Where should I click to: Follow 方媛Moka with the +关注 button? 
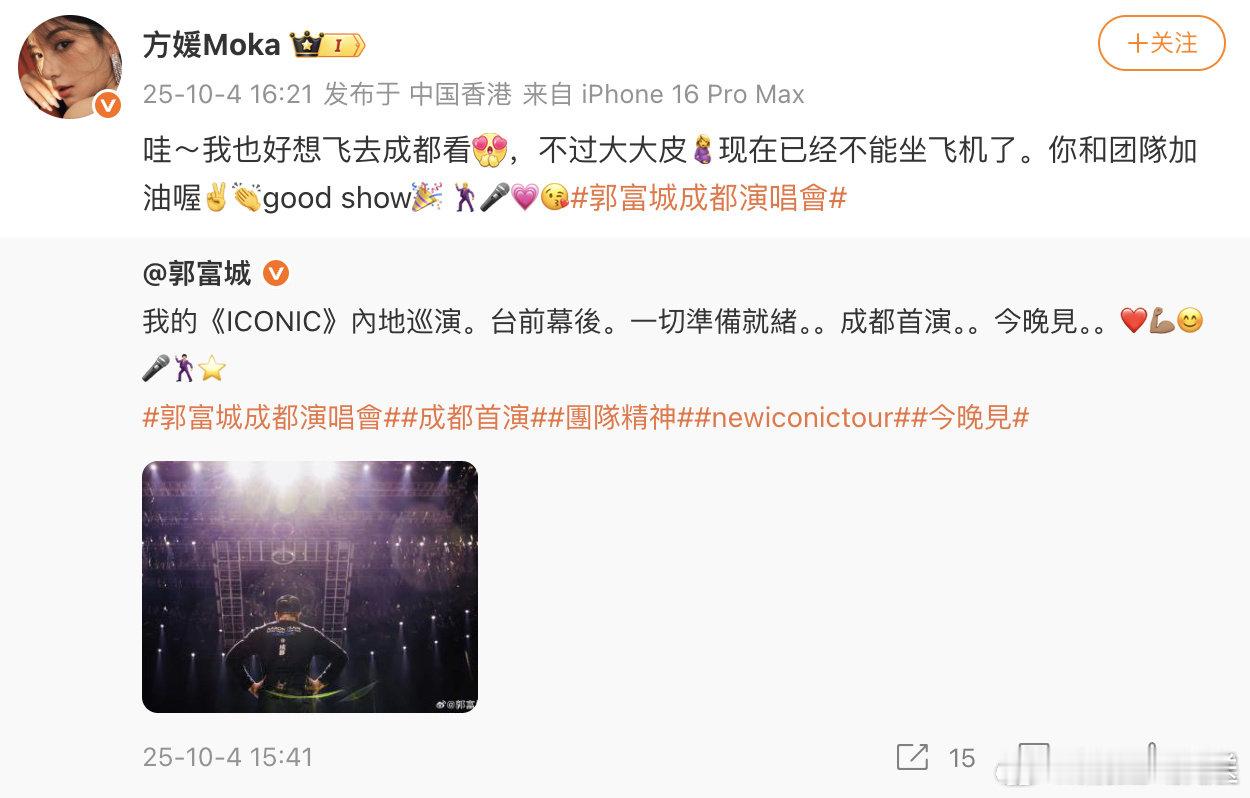pos(1161,43)
